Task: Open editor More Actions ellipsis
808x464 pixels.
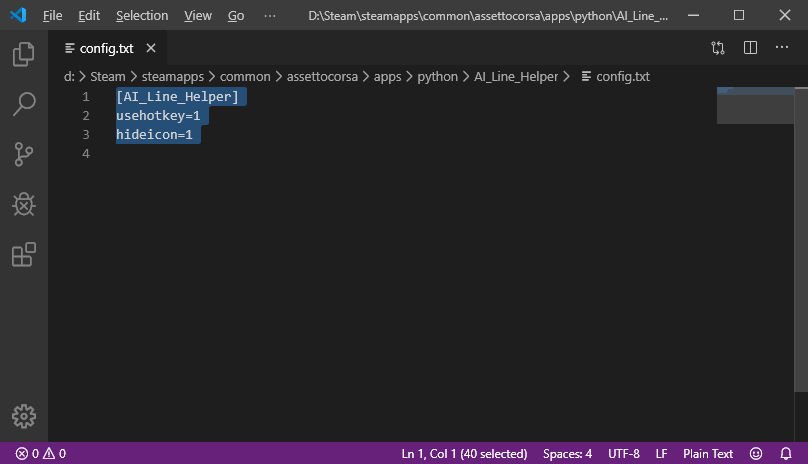Action: [782, 47]
